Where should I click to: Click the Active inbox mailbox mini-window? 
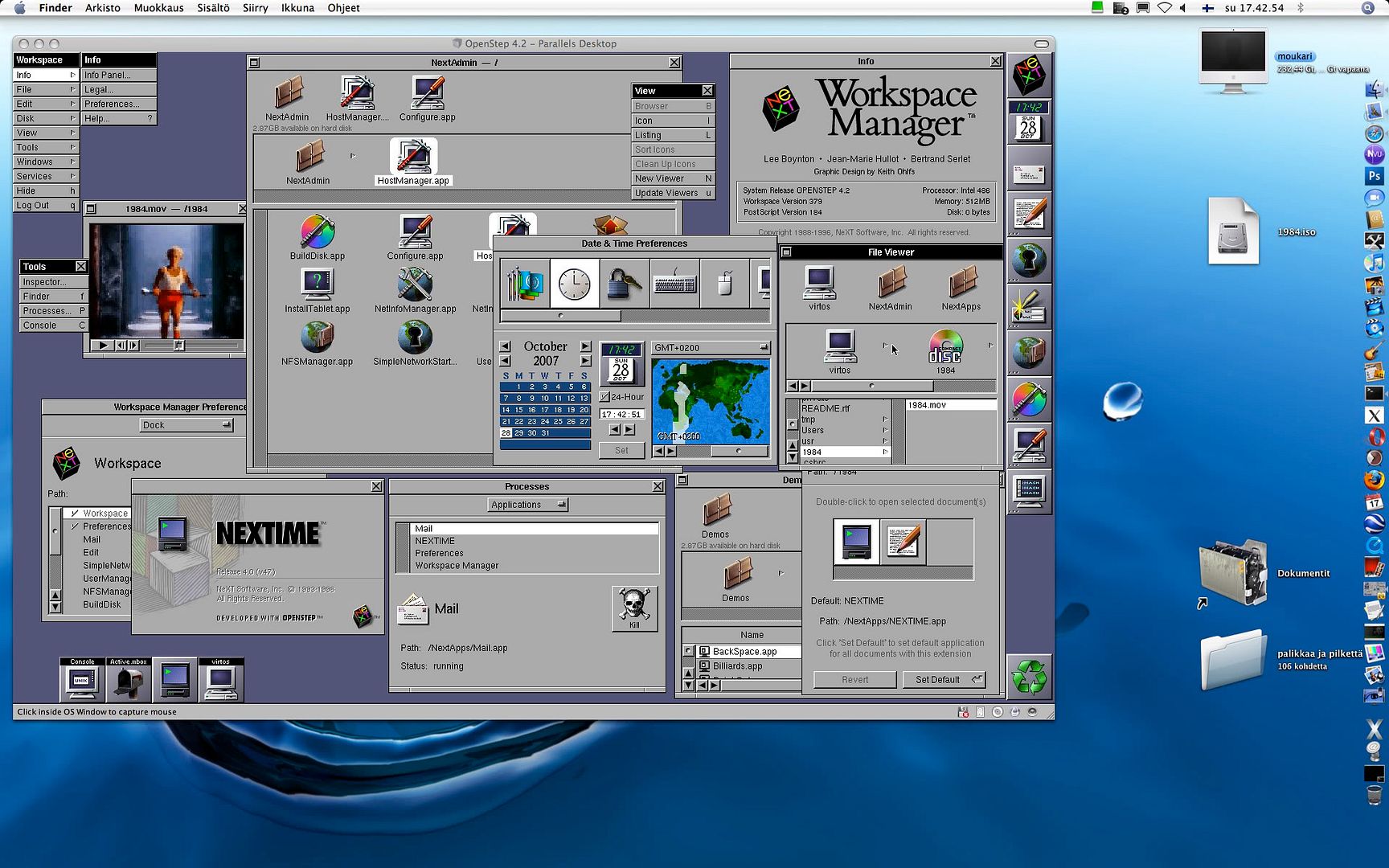point(129,680)
